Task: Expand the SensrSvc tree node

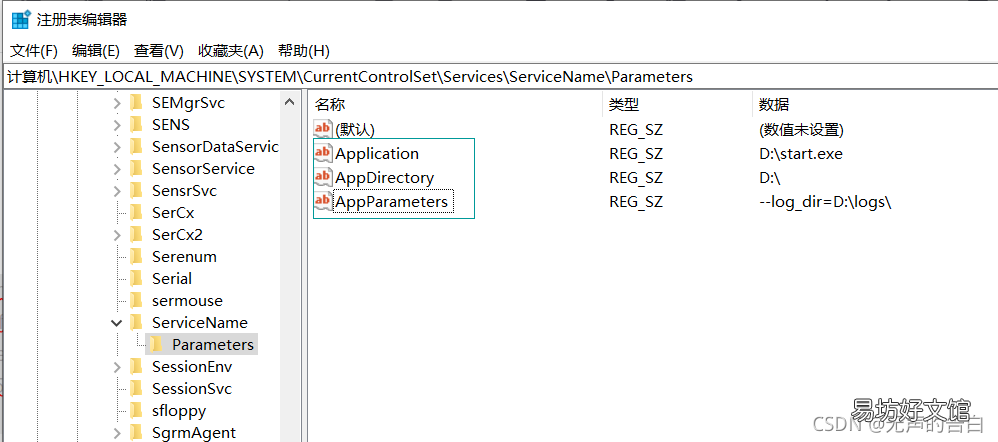Action: [x=116, y=191]
